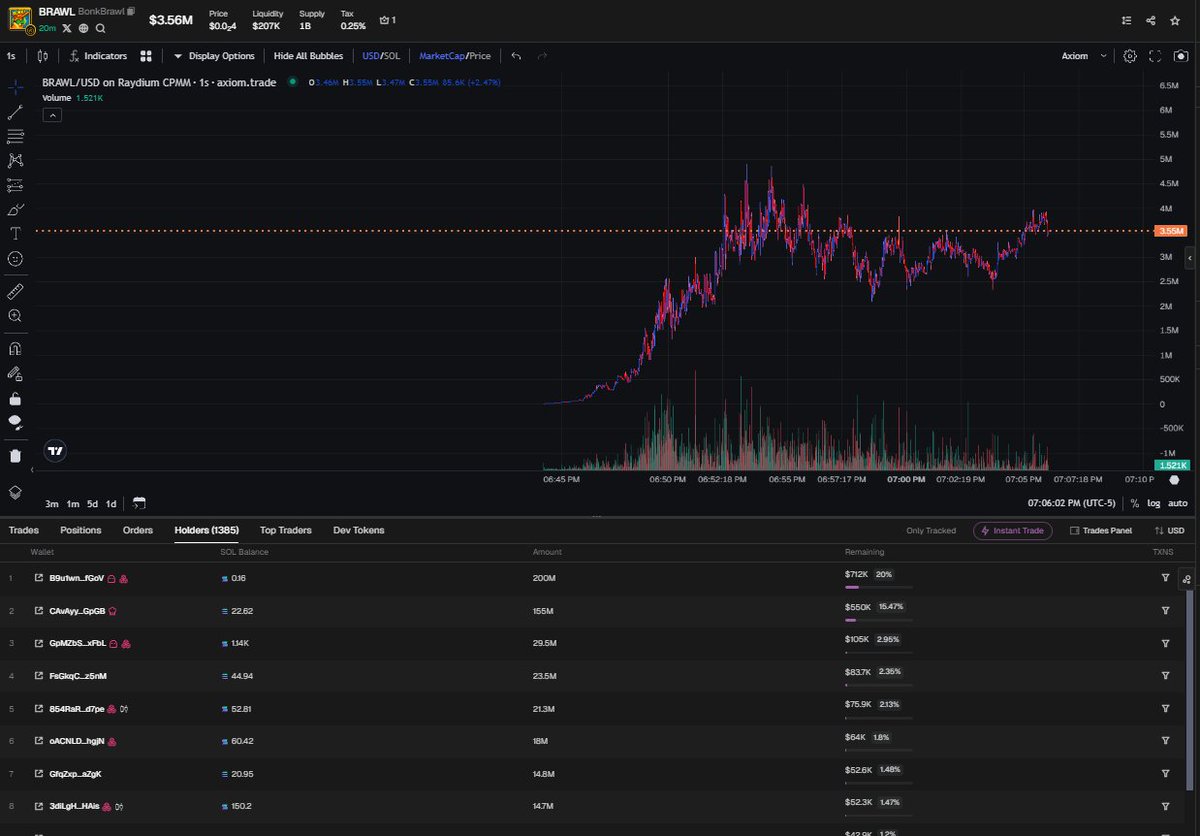Screen dimensions: 1200x836
Task: Select the pattern drawing tool
Action: pyautogui.click(x=15, y=160)
